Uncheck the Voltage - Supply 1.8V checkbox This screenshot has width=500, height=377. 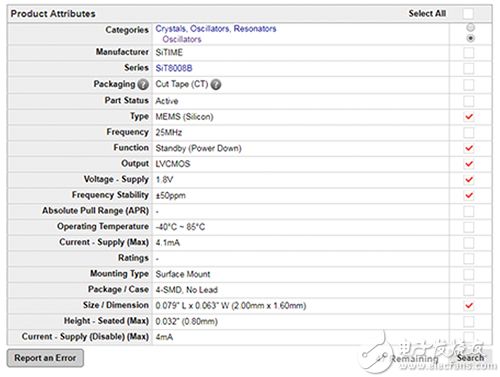tap(469, 180)
